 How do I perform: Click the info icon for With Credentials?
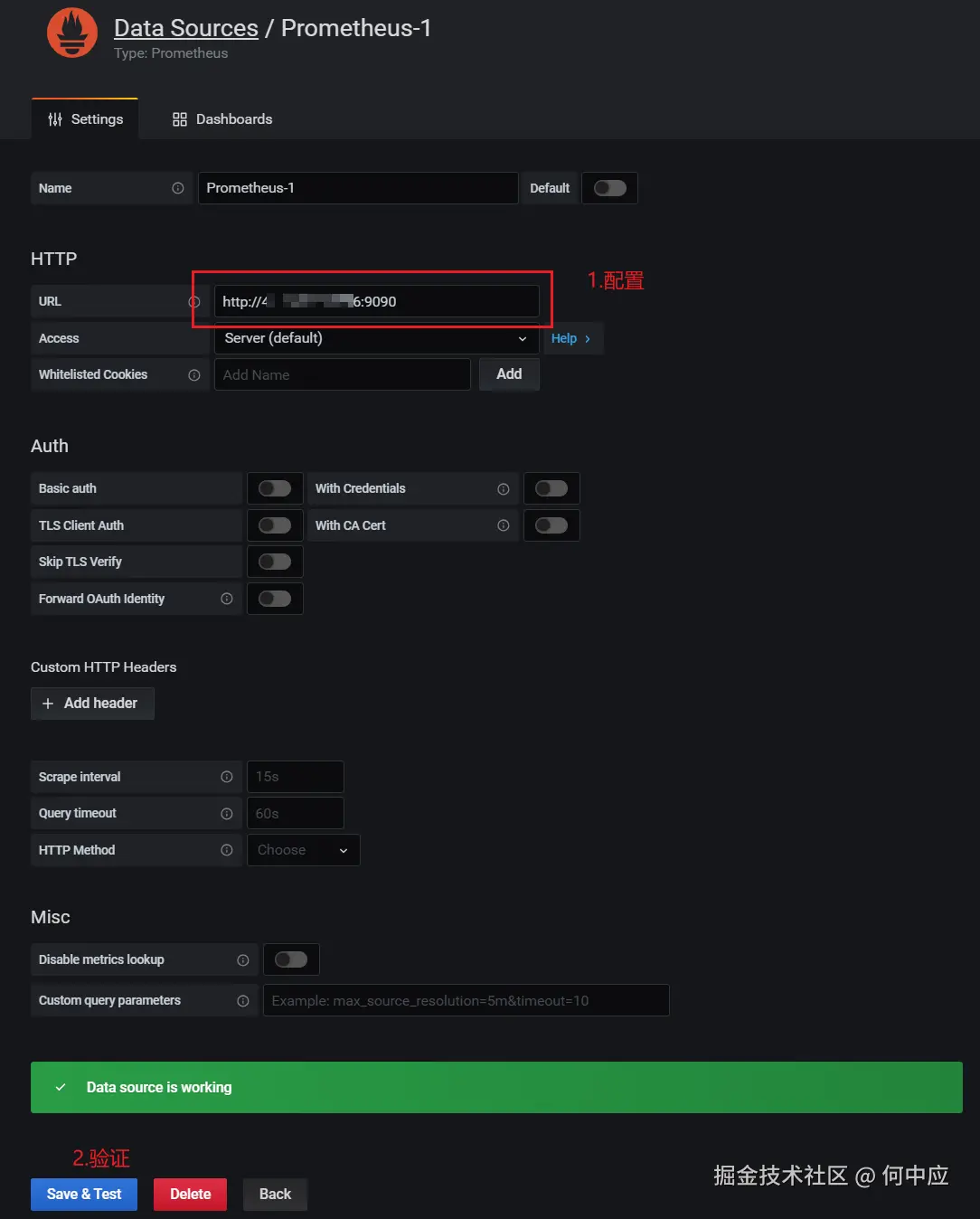pos(504,489)
